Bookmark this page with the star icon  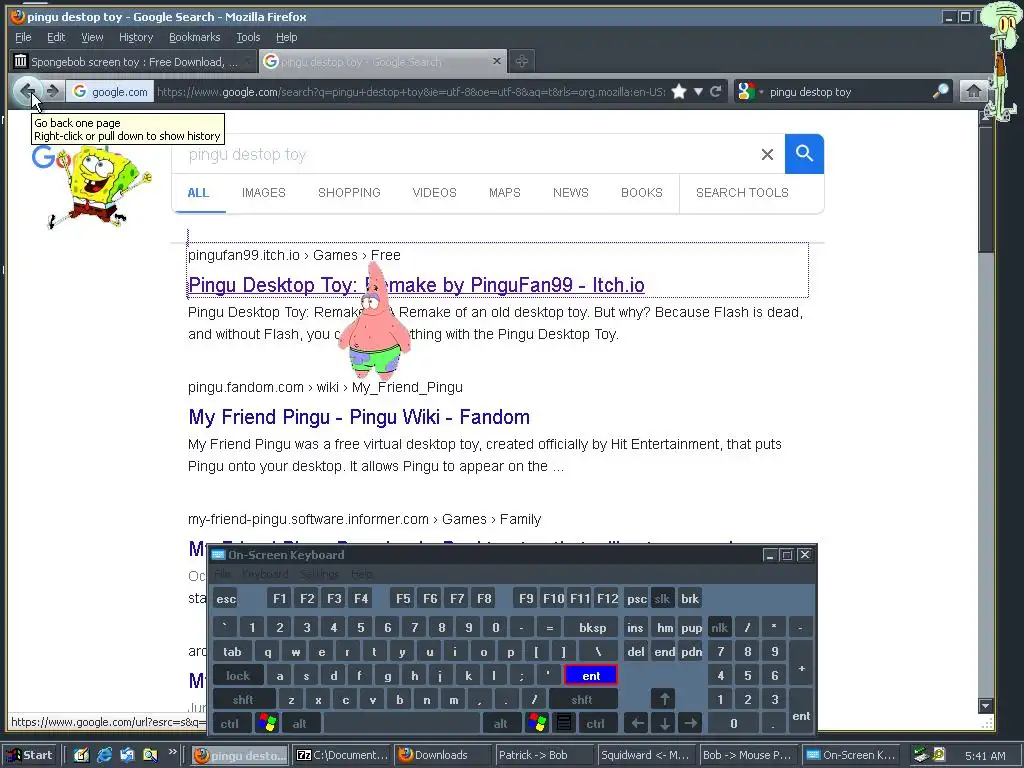679,91
